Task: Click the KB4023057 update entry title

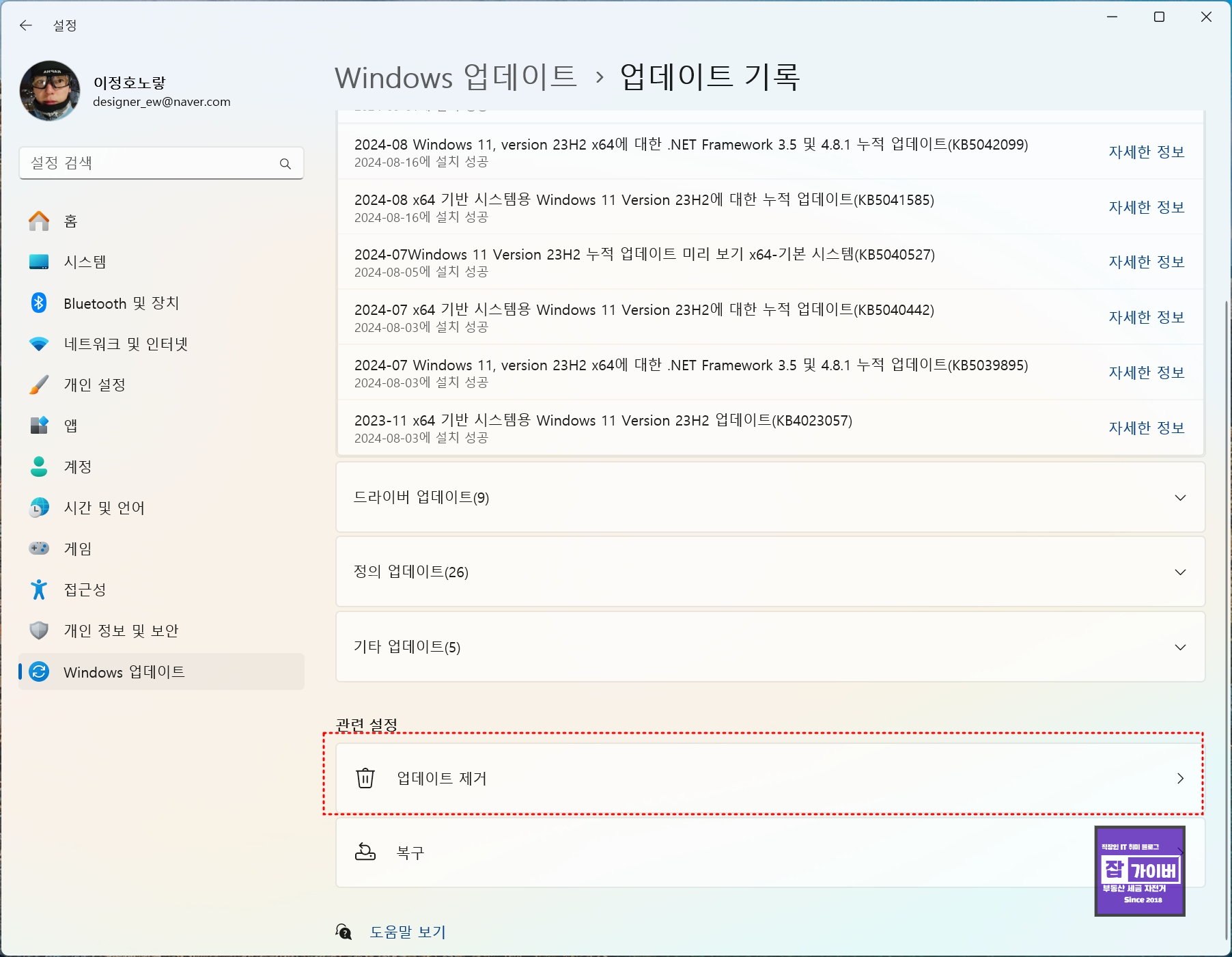Action: click(603, 420)
